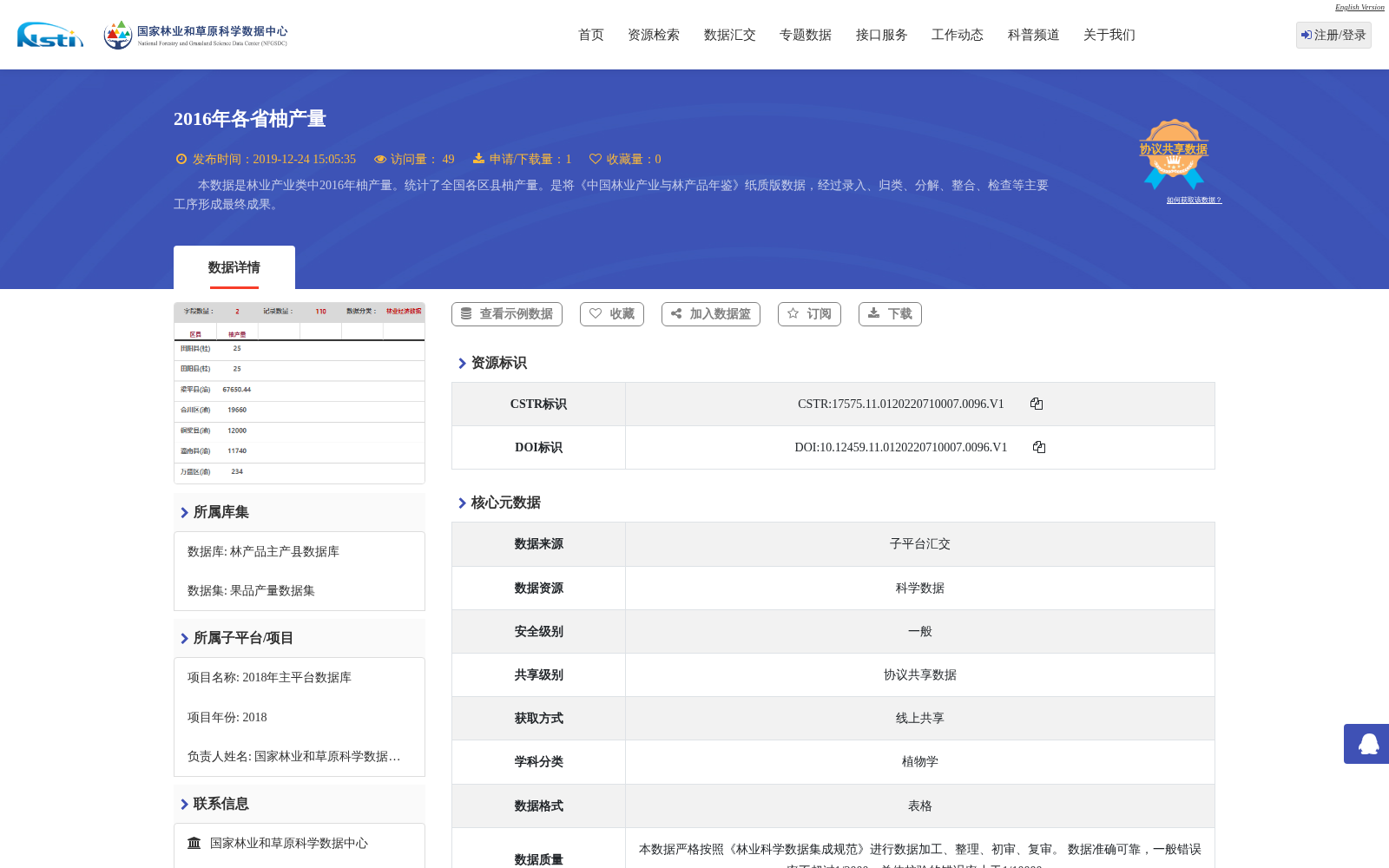Click the 协议共享数据 badge icon
The width and height of the screenshot is (1389, 868).
point(1174,154)
